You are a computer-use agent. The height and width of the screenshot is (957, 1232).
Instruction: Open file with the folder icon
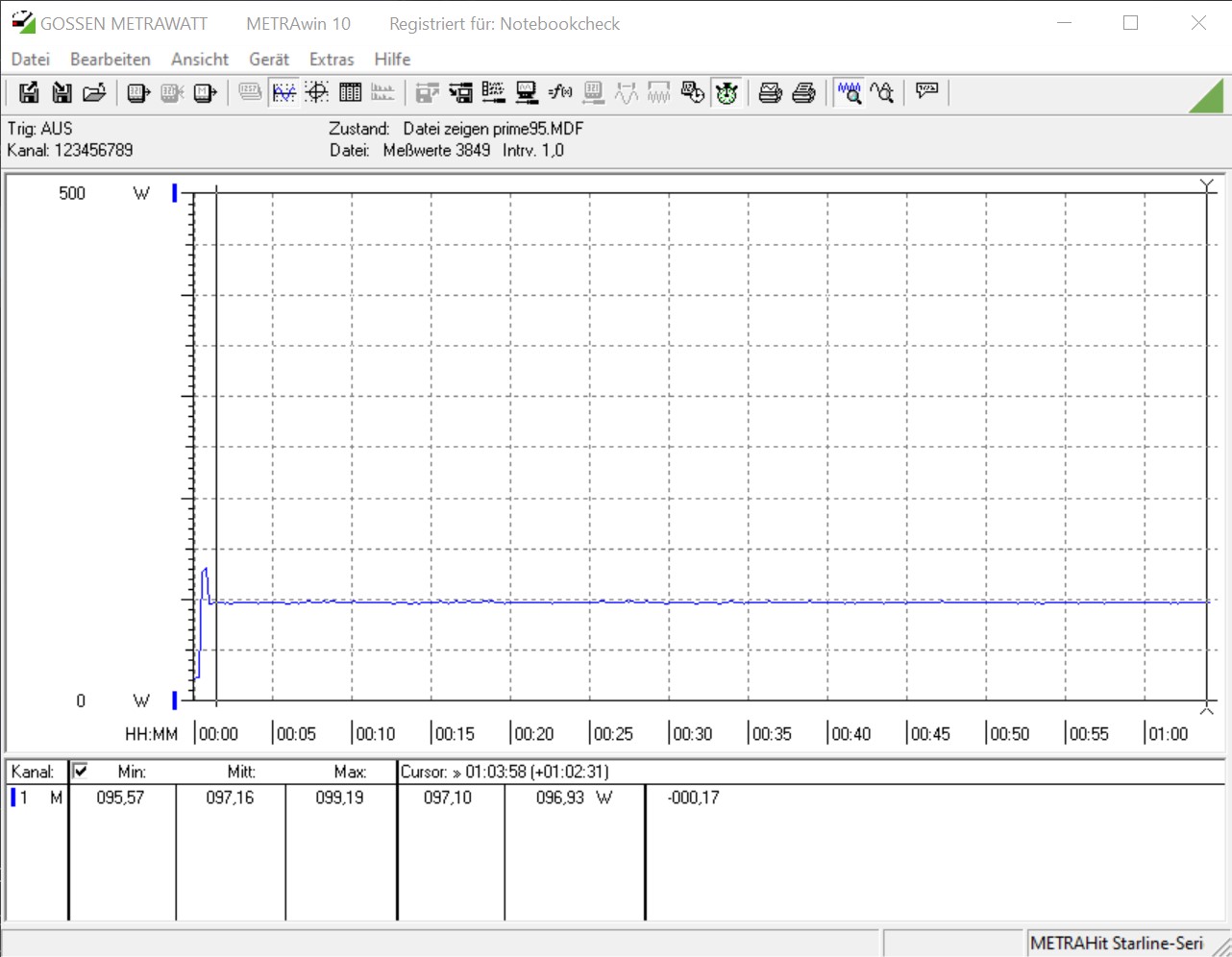click(94, 92)
